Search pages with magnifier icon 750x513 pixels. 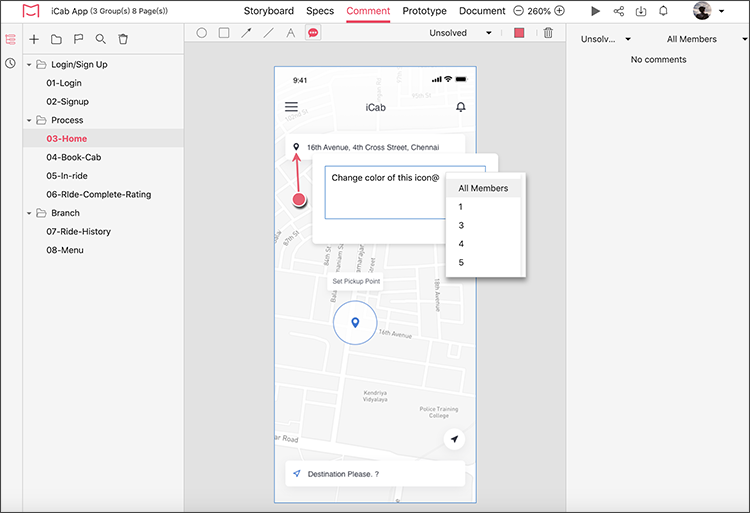(100, 39)
